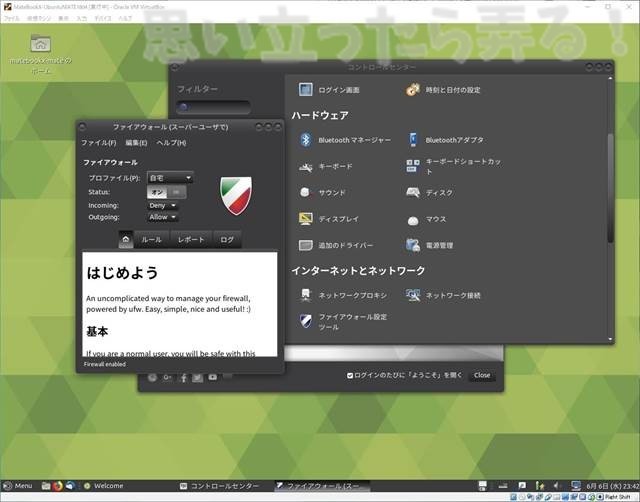Open 電源管理 settings icon

[x=413, y=245]
